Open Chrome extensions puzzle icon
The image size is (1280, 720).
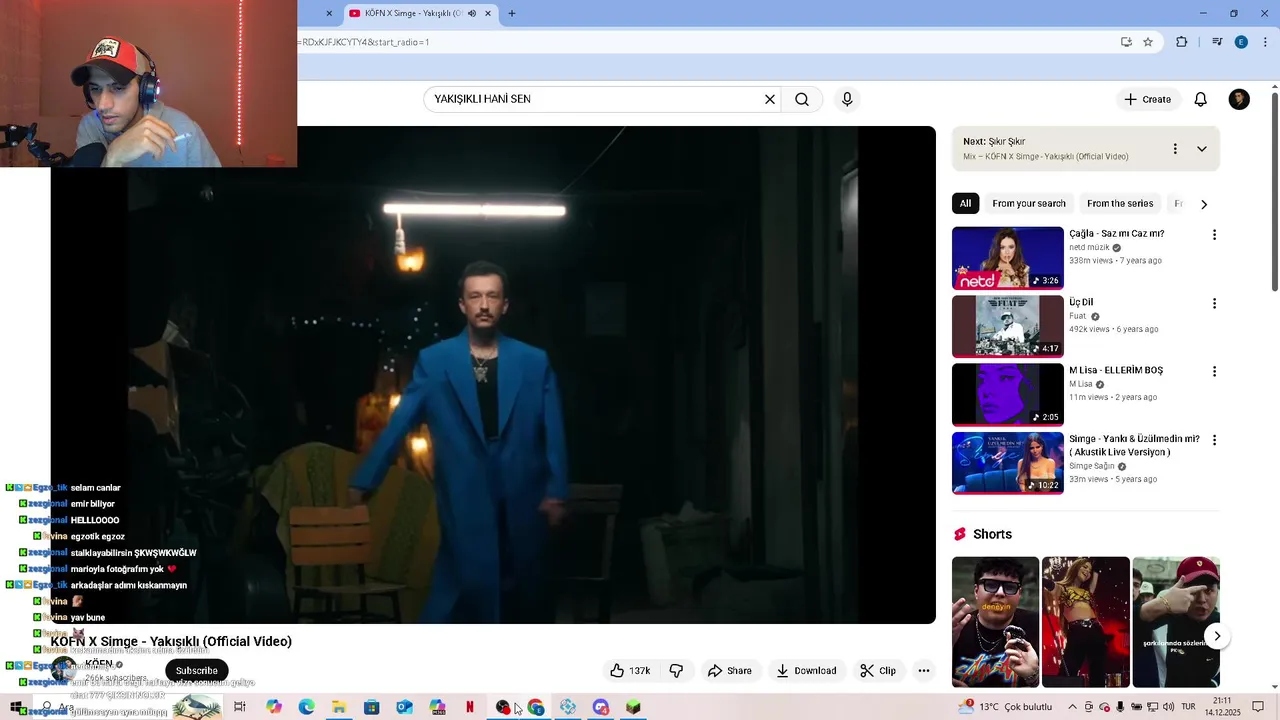(x=1182, y=42)
